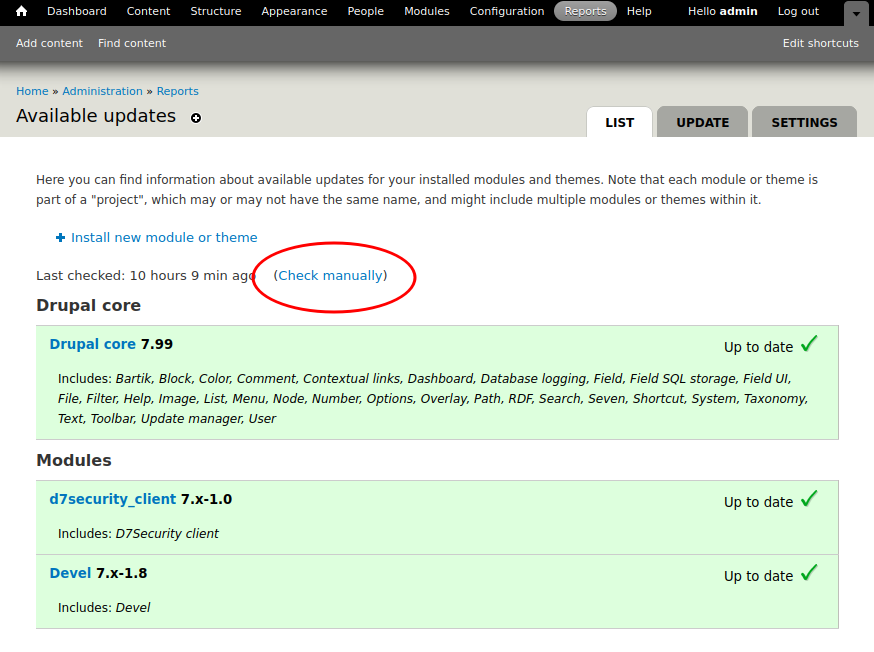Open the Help menu
The width and height of the screenshot is (874, 652).
point(639,11)
